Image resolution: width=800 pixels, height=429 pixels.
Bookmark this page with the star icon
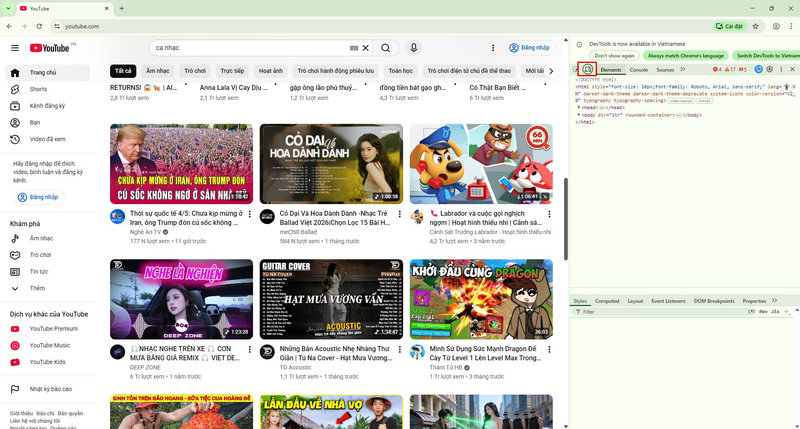point(756,26)
